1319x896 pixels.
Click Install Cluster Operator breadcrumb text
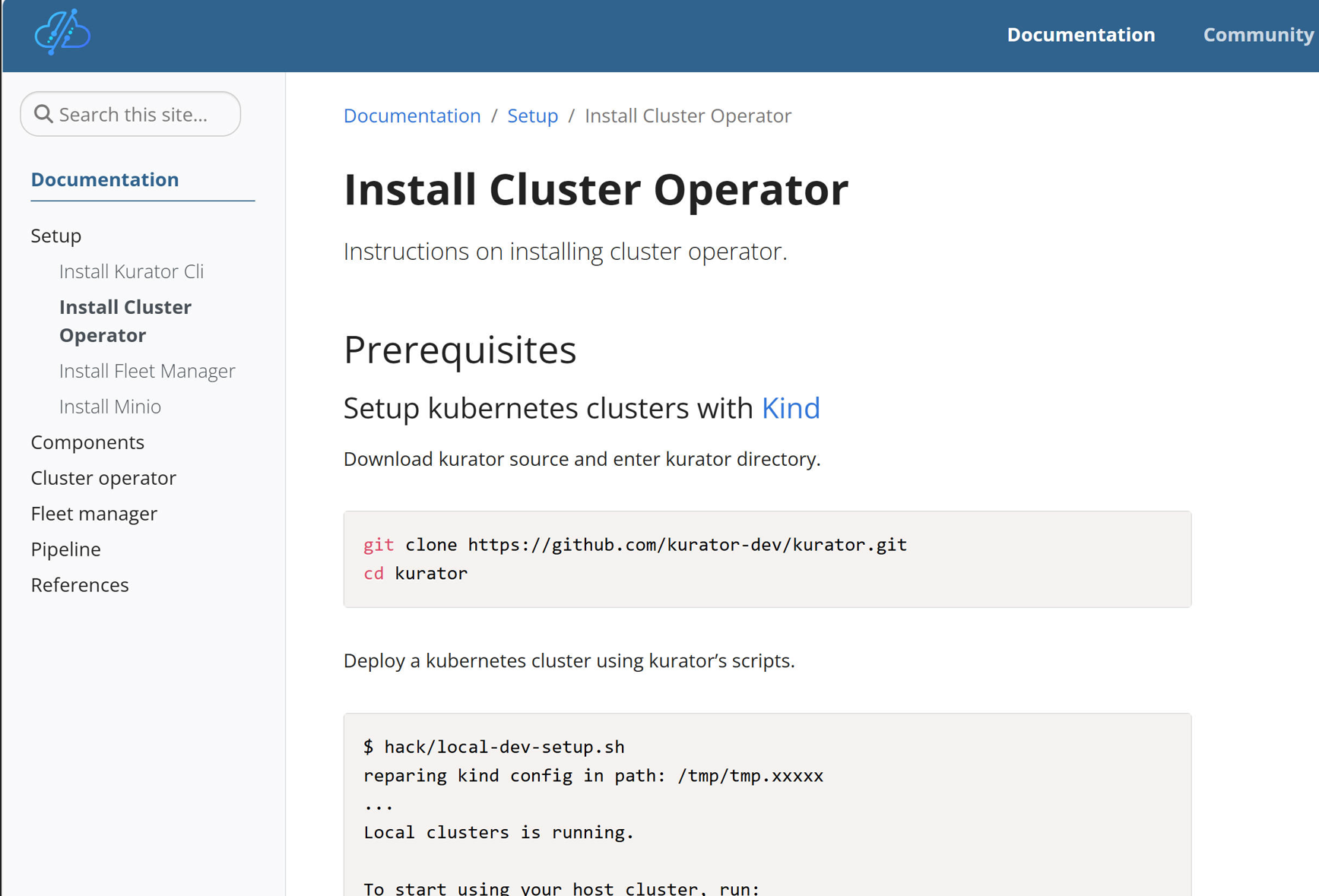click(688, 116)
